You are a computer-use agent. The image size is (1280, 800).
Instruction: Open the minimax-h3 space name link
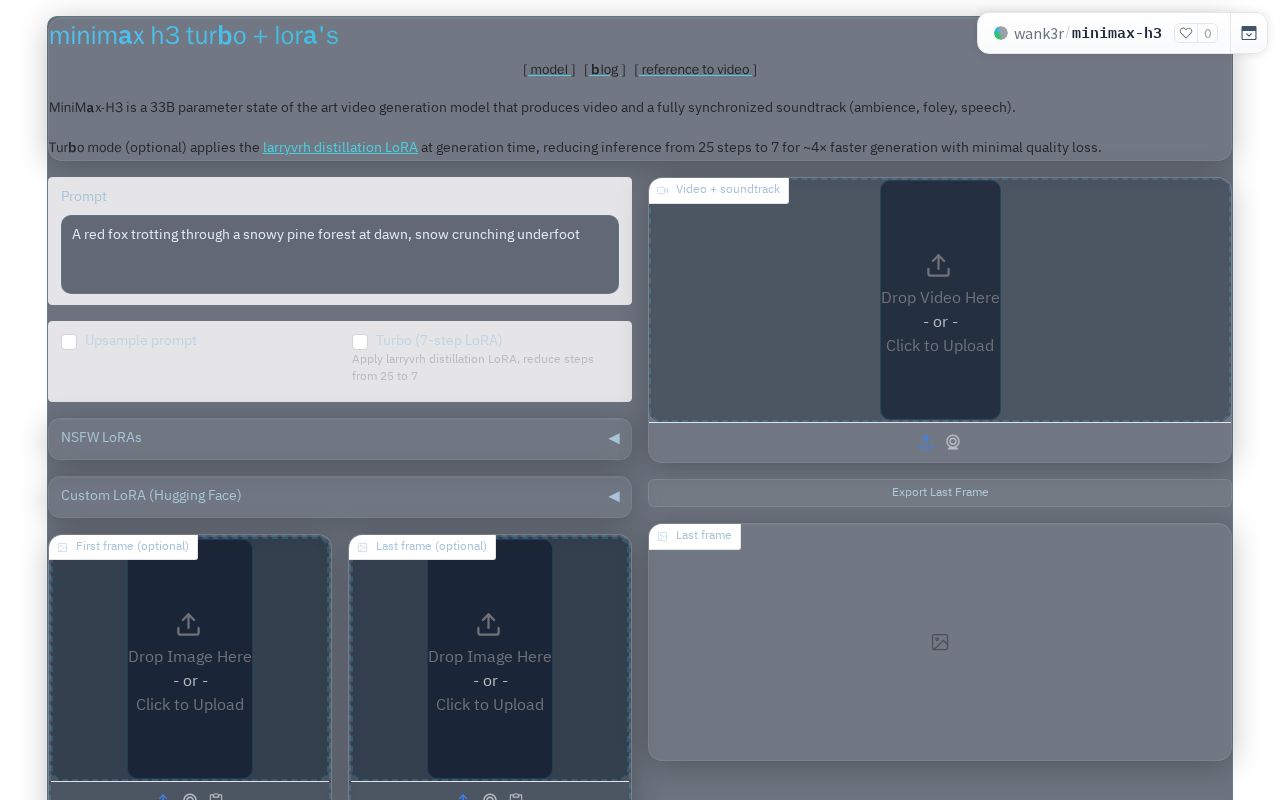tap(1117, 33)
